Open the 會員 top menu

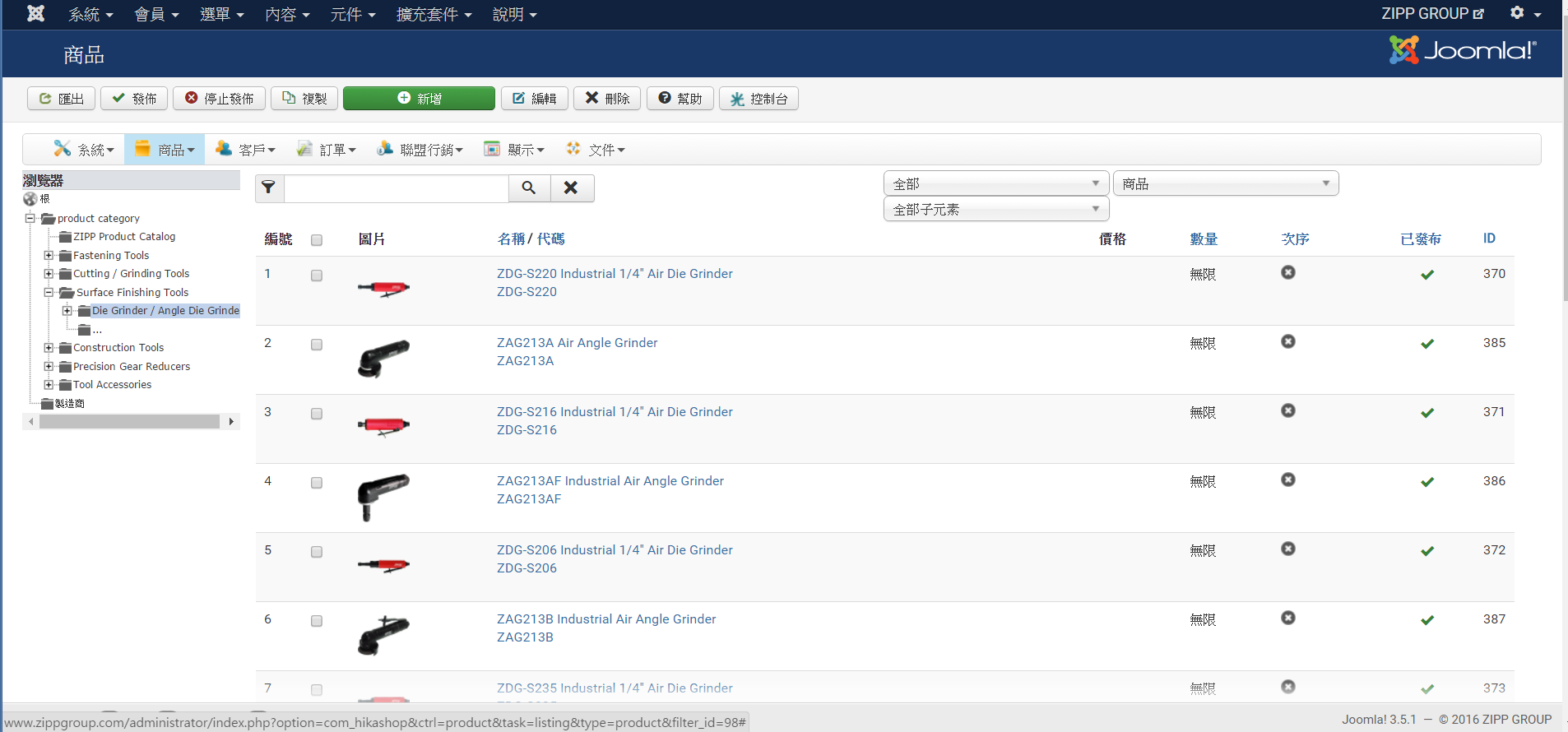point(156,14)
